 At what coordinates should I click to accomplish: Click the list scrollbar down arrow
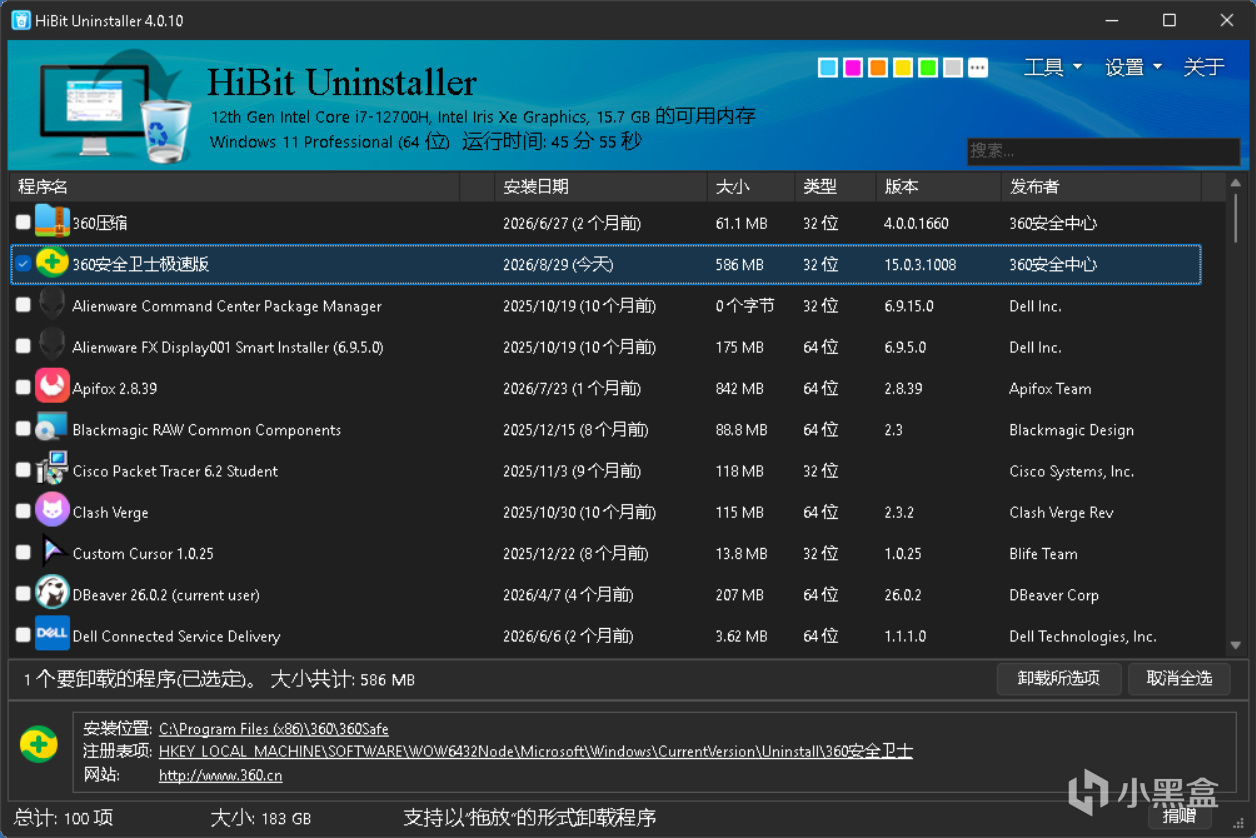click(1236, 646)
